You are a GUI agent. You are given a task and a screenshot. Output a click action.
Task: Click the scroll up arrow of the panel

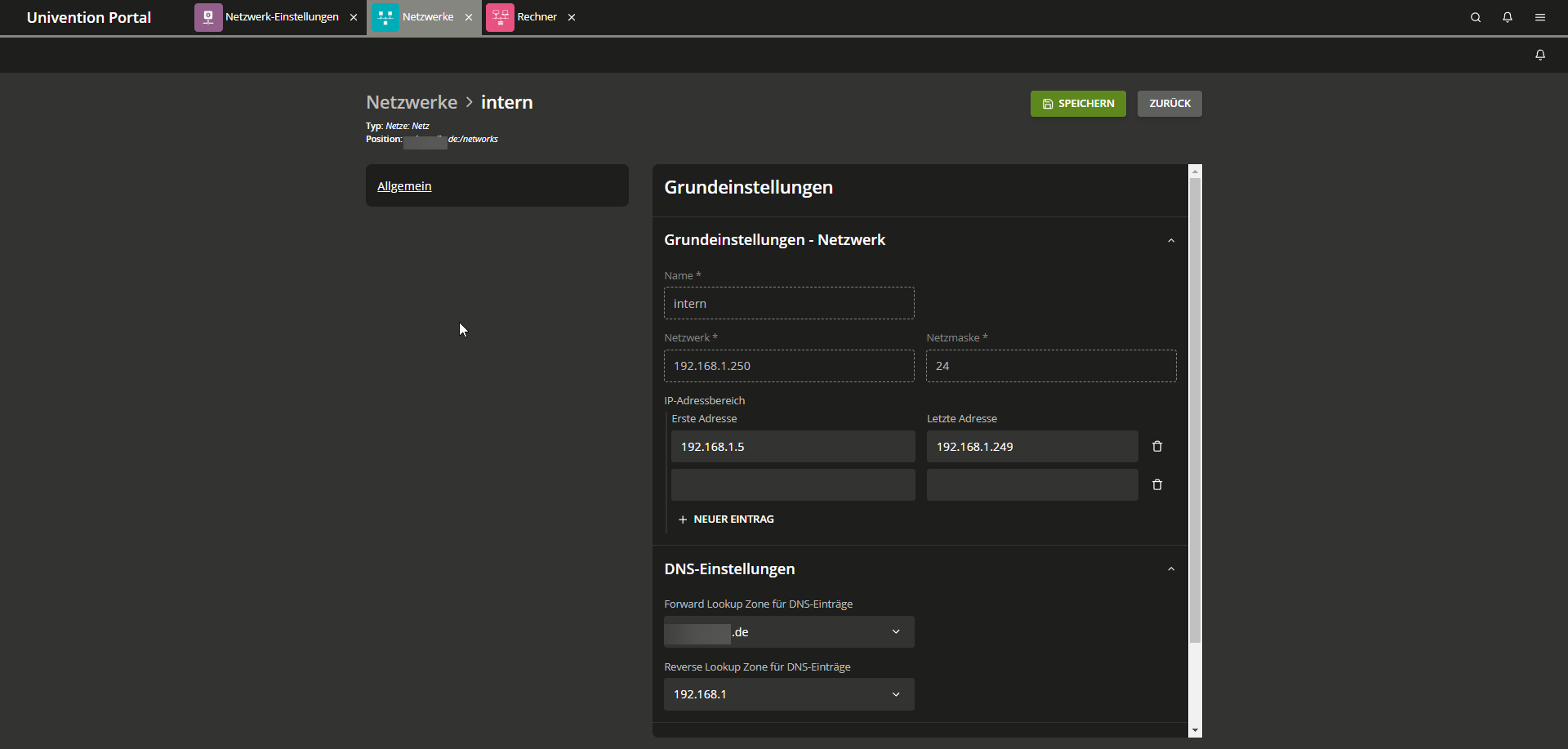tap(1196, 172)
